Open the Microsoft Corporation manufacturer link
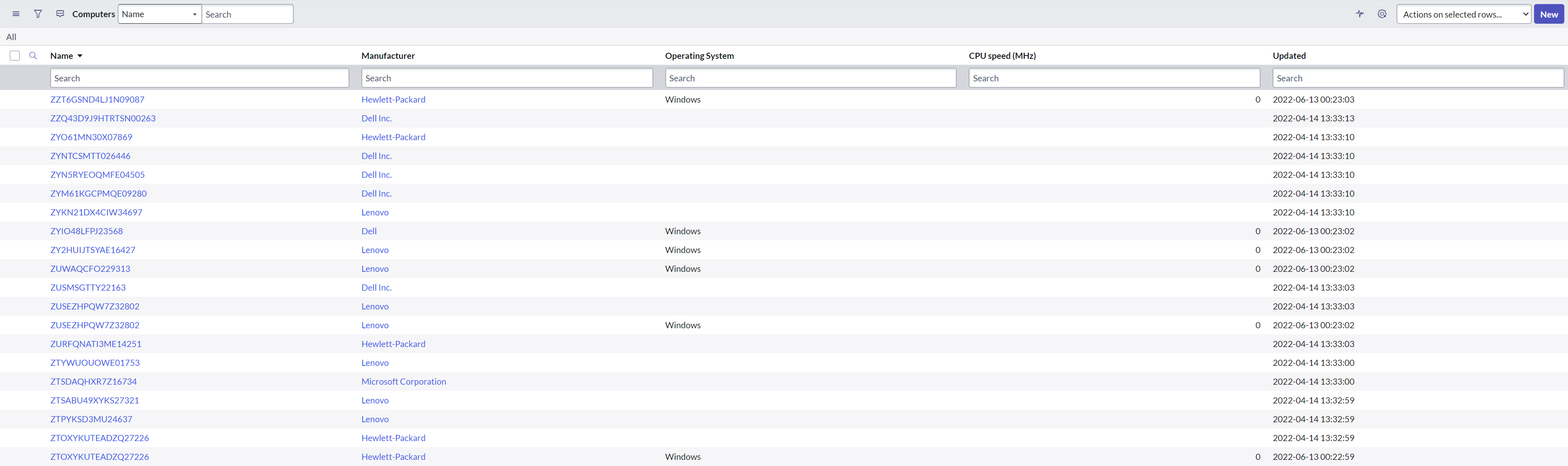This screenshot has width=1568, height=466. (x=404, y=381)
